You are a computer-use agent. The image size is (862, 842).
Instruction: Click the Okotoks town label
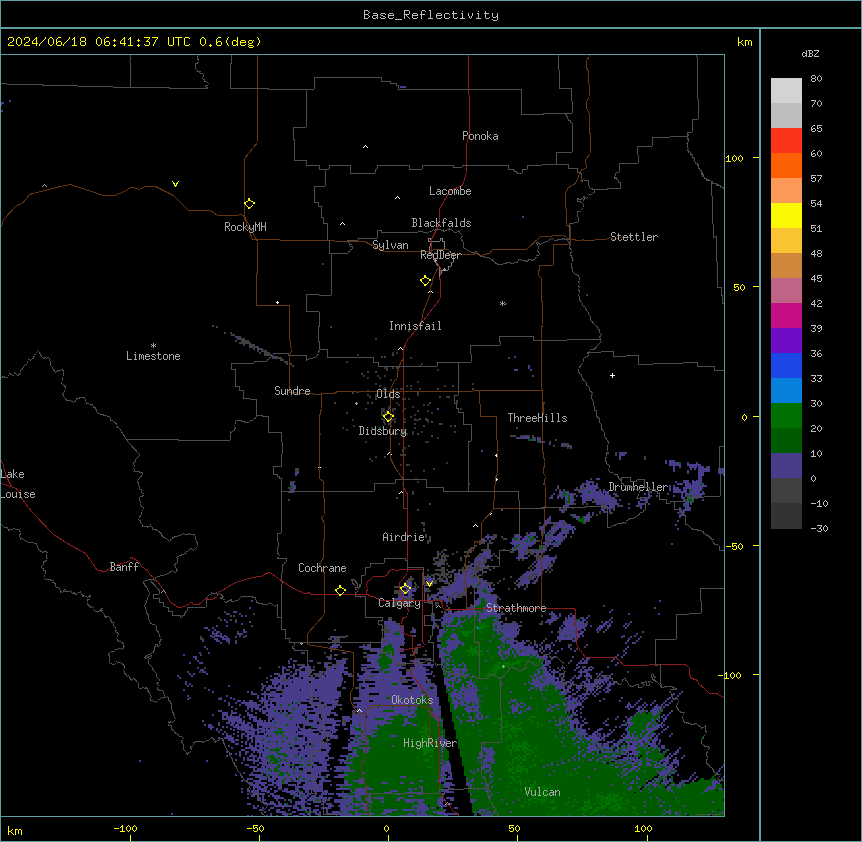click(x=412, y=700)
